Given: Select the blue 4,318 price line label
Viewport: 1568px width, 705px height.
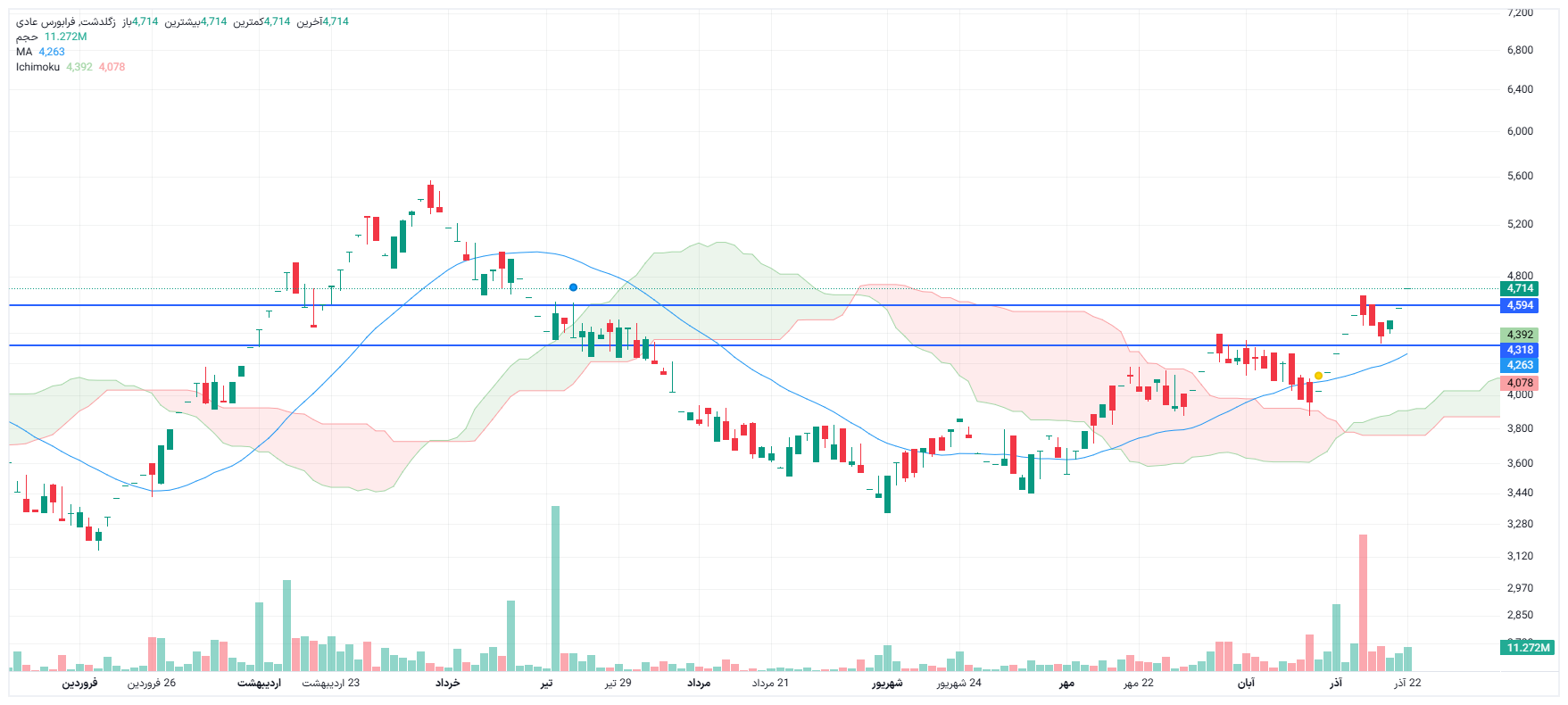Looking at the screenshot, I should point(1519,350).
